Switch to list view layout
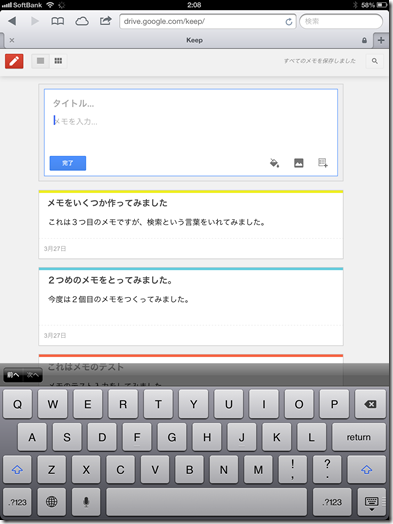Screen dimensions: 393x524 tap(40, 61)
